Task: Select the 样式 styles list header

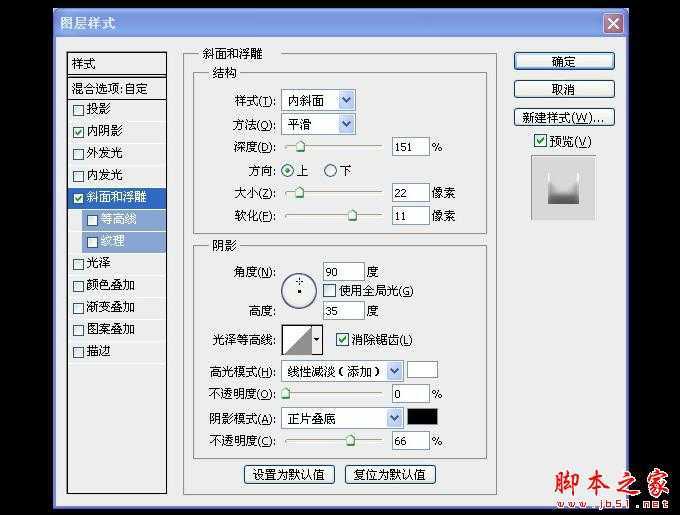Action: tap(117, 64)
